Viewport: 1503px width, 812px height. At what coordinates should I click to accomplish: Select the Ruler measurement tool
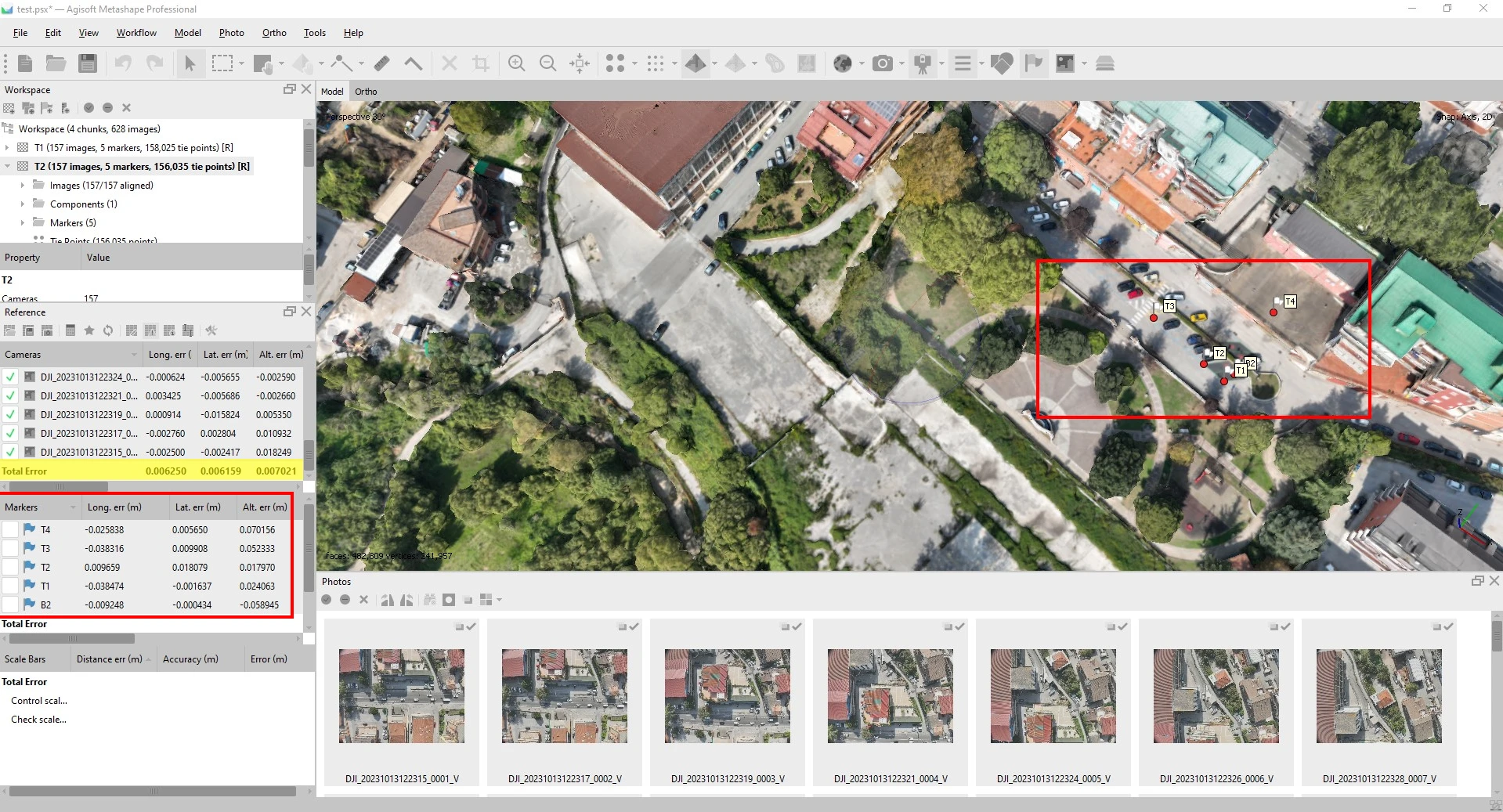[382, 63]
